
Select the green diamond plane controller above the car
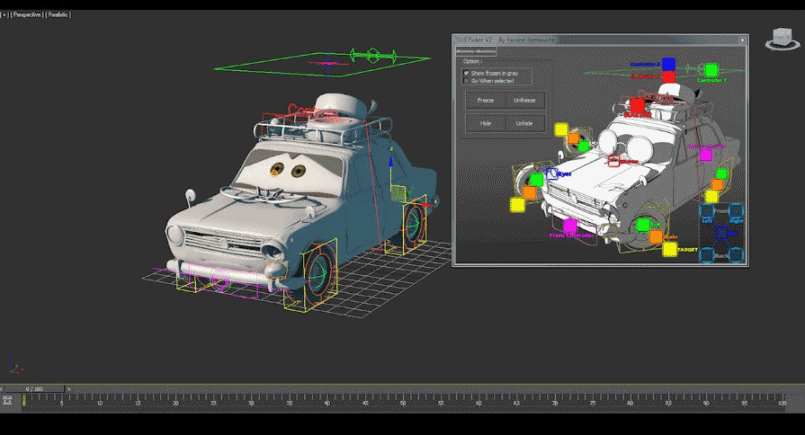pyautogui.click(x=322, y=64)
